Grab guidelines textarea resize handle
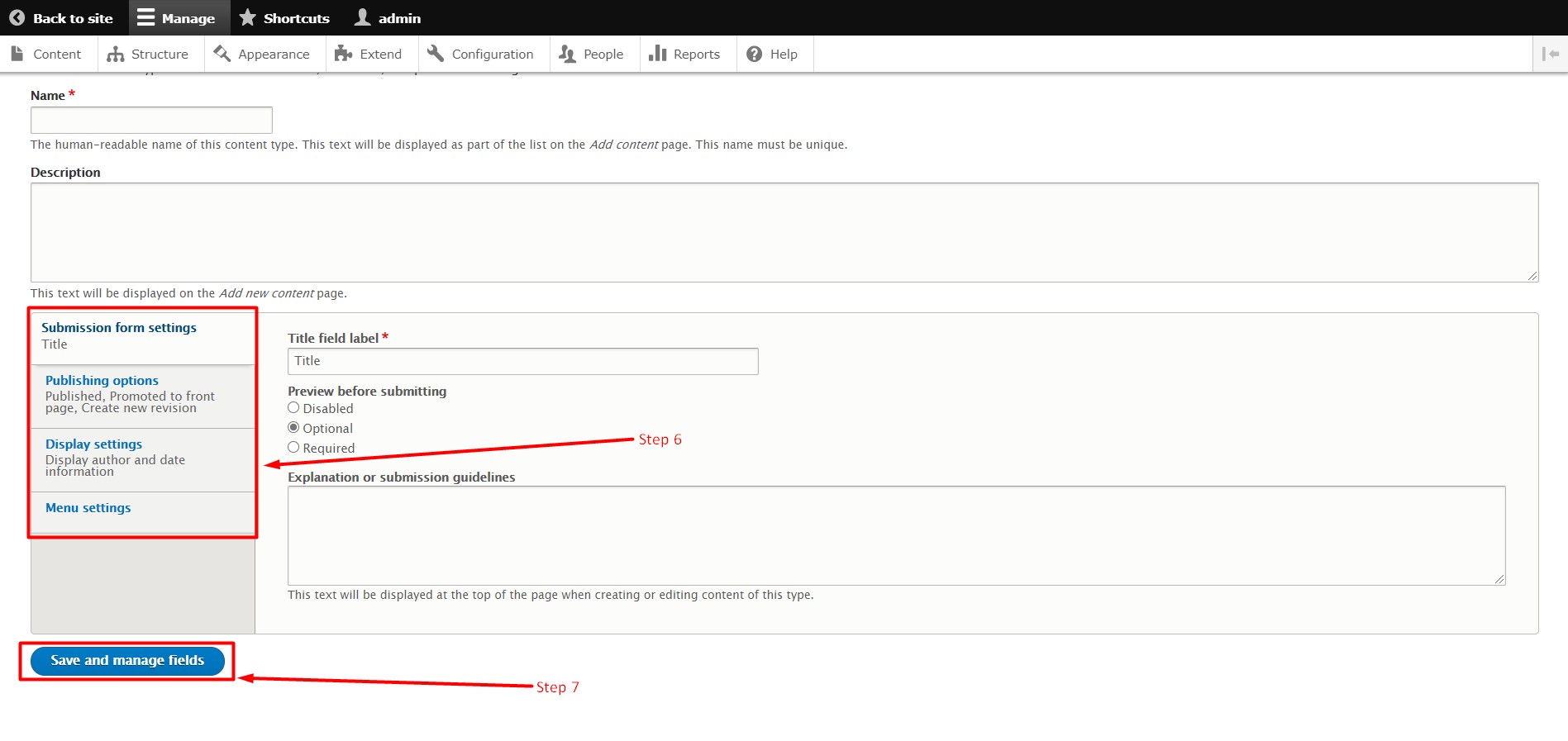Image resolution: width=1568 pixels, height=741 pixels. (x=1499, y=579)
